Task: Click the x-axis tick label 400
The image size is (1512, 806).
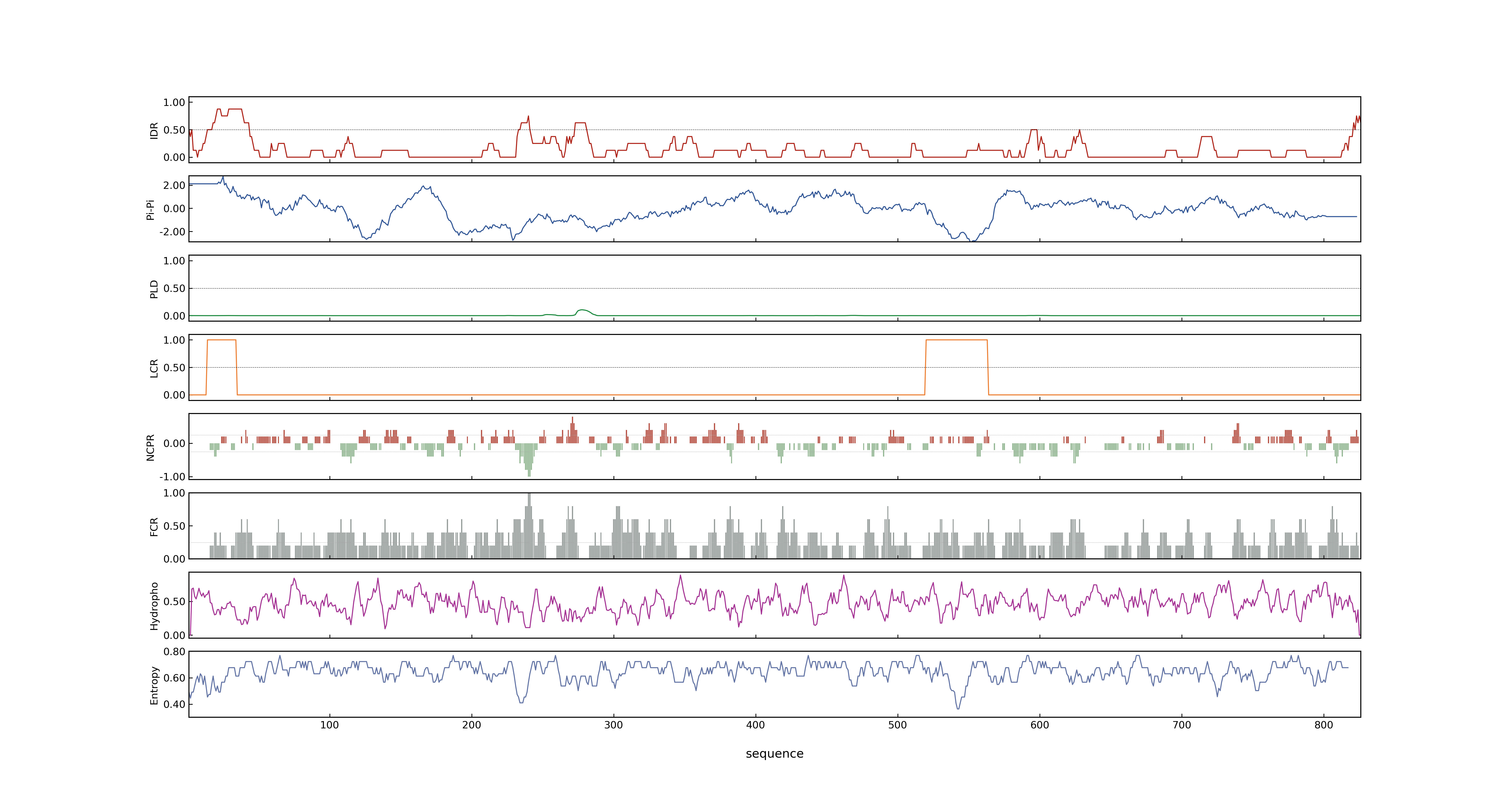Action: click(x=756, y=725)
